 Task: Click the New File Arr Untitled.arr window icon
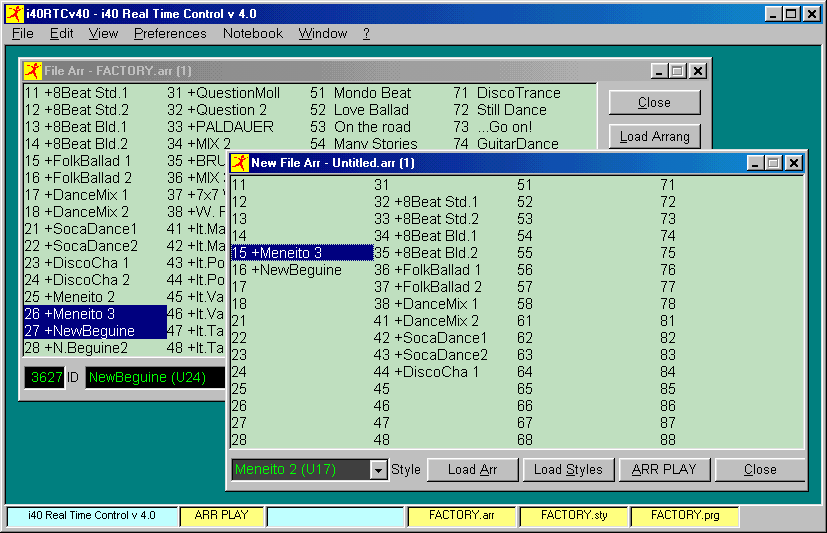point(240,162)
